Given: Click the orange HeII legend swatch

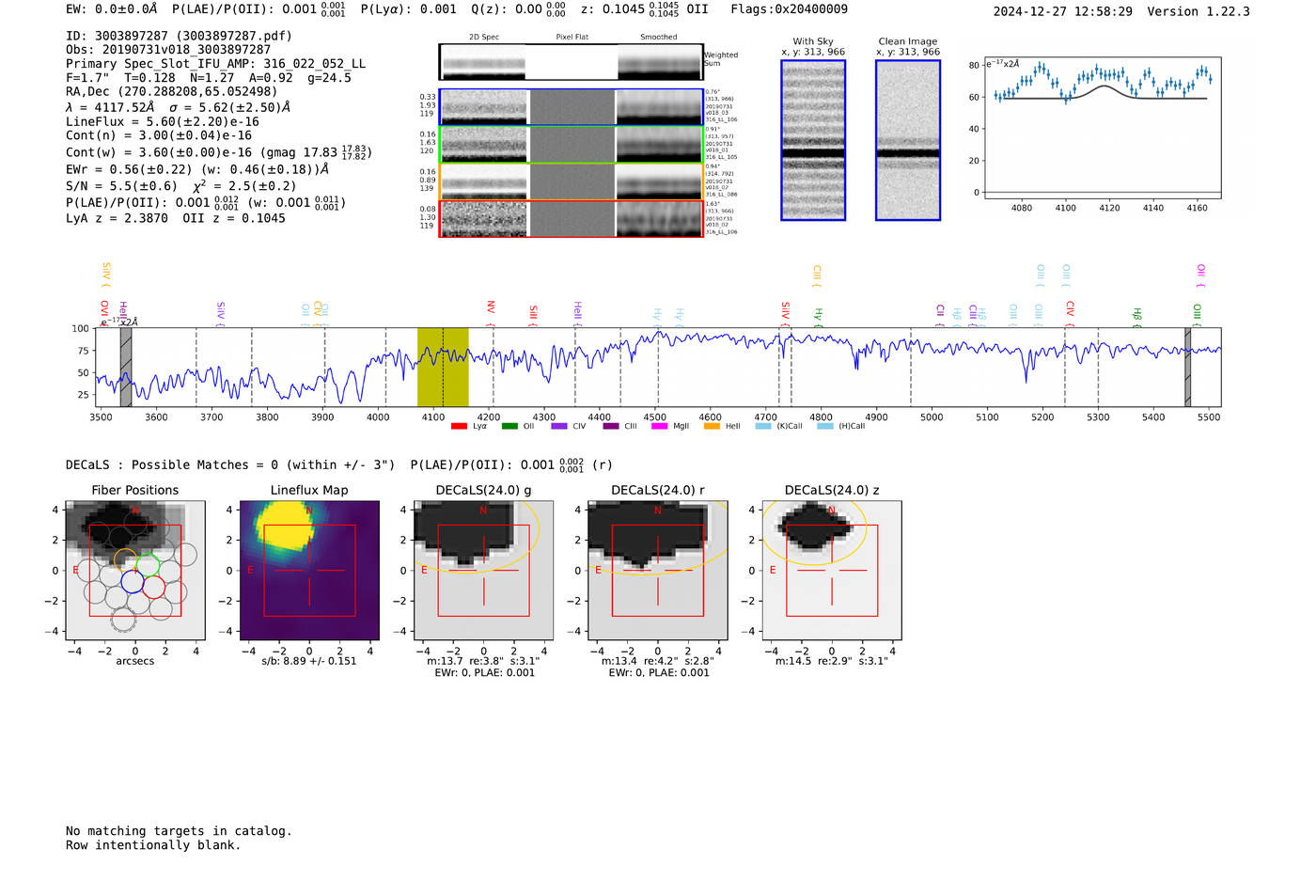Looking at the screenshot, I should coord(712,426).
